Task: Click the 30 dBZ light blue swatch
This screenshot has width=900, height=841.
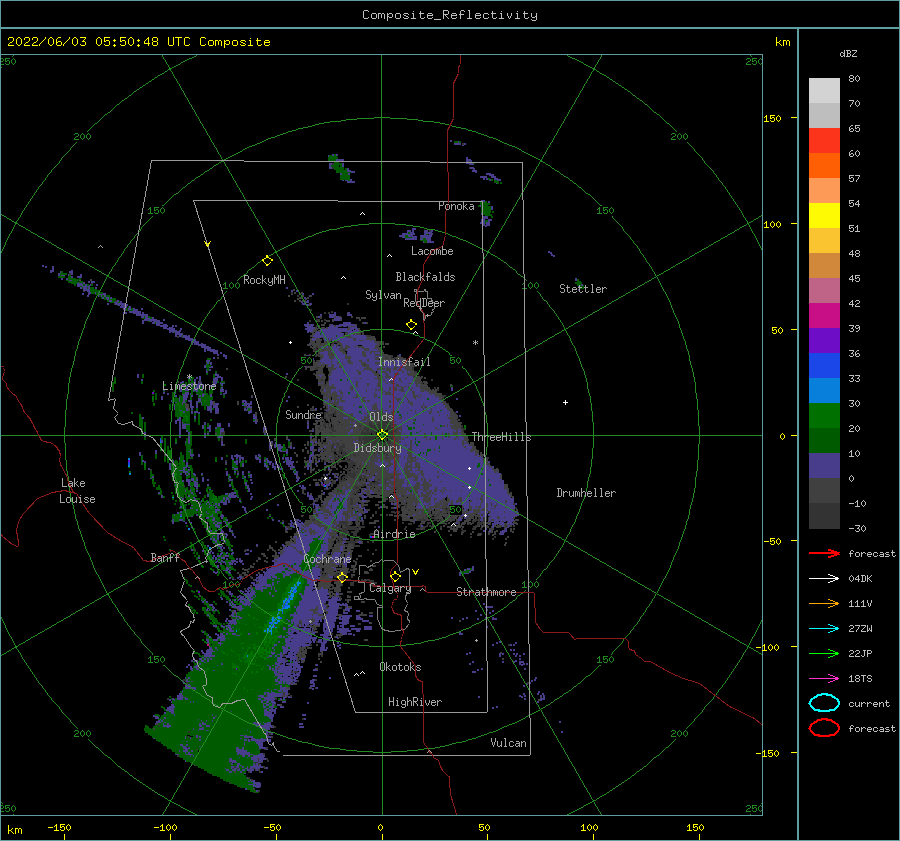Action: 824,390
